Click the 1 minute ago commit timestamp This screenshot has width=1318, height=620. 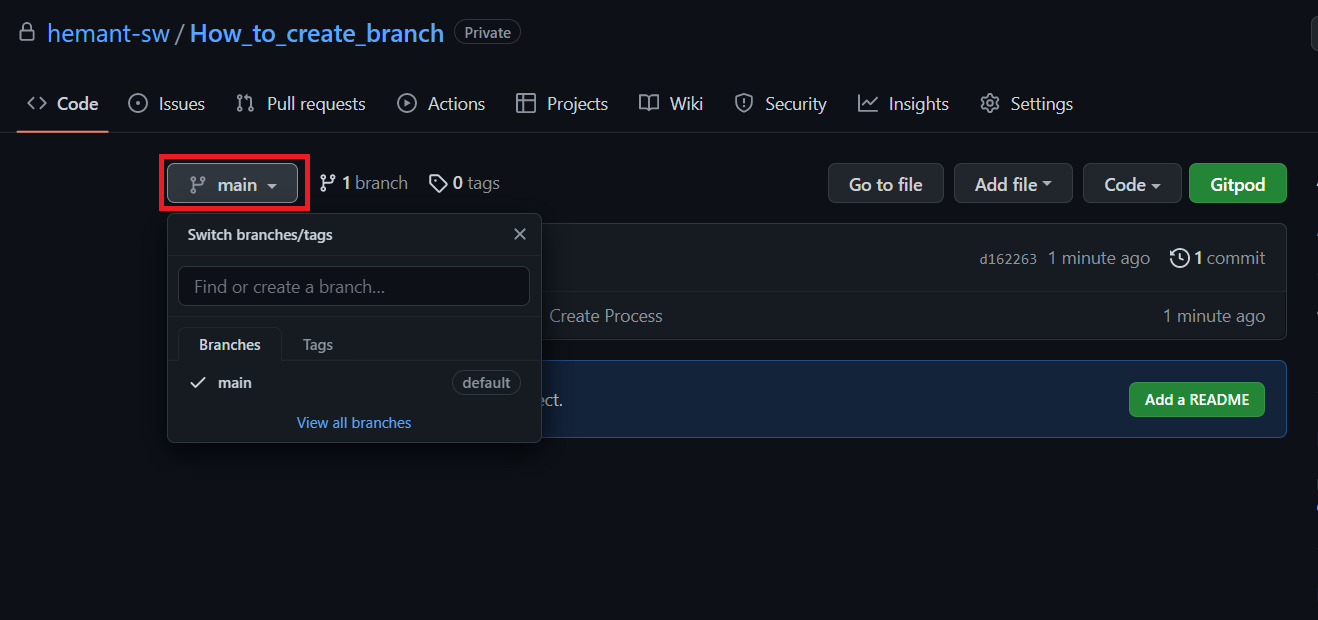point(1099,258)
